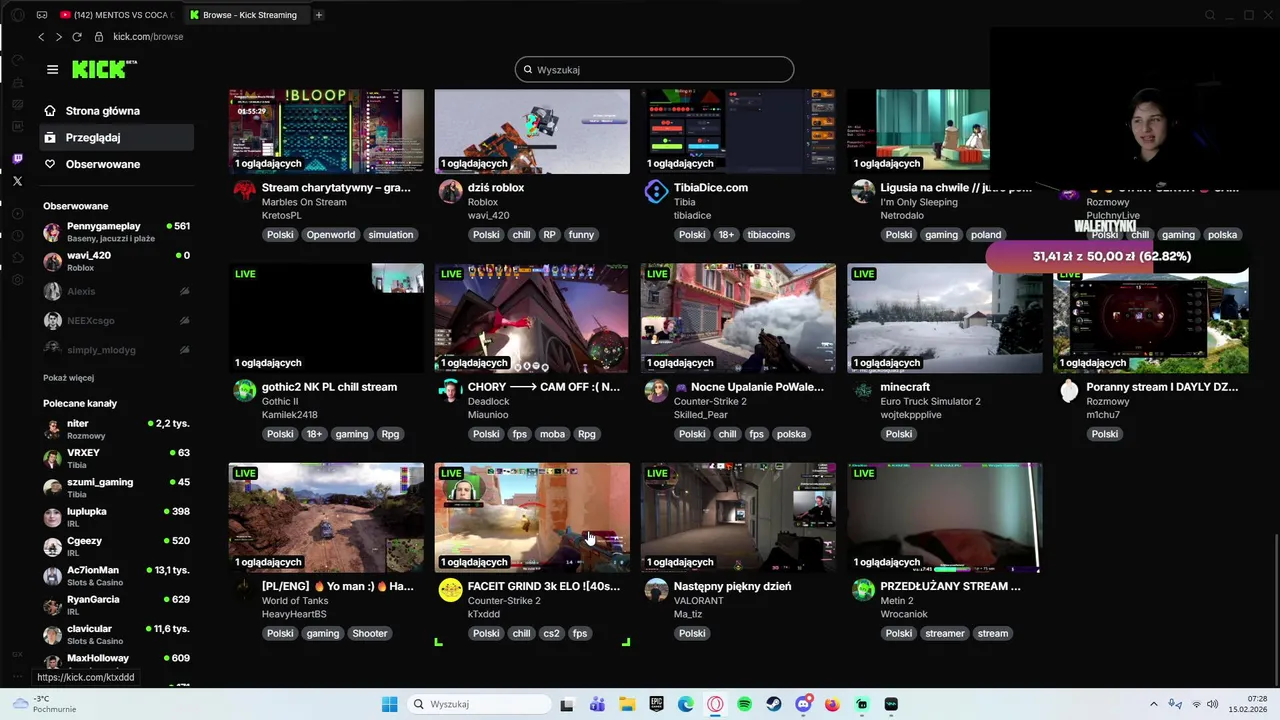Select the Shooter tag under World of Tanks
This screenshot has width=1280, height=720.
pyautogui.click(x=369, y=633)
